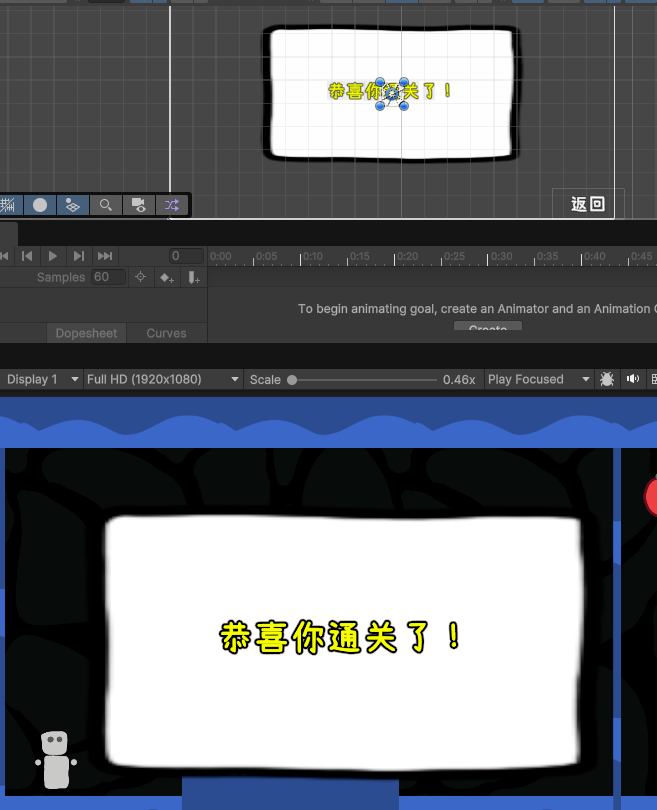Click the Add Event marker icon
The height and width of the screenshot is (810, 657).
coord(194,278)
